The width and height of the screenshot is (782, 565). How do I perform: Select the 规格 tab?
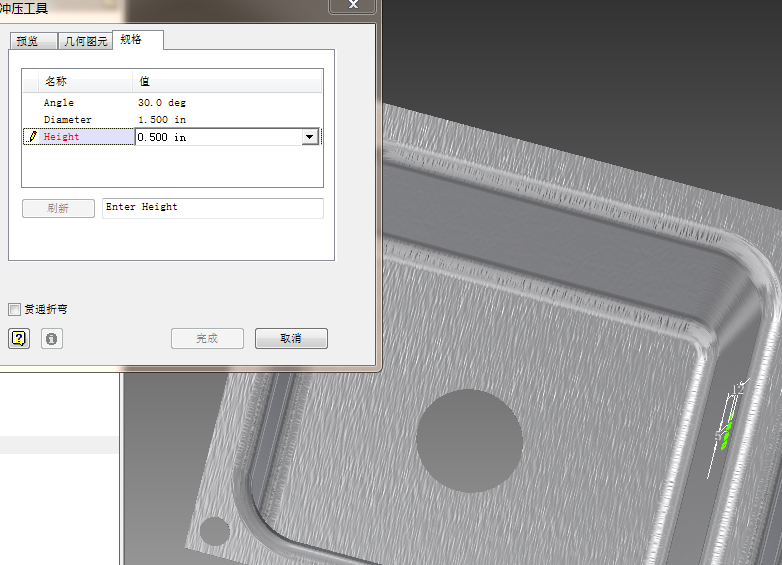coord(134,40)
